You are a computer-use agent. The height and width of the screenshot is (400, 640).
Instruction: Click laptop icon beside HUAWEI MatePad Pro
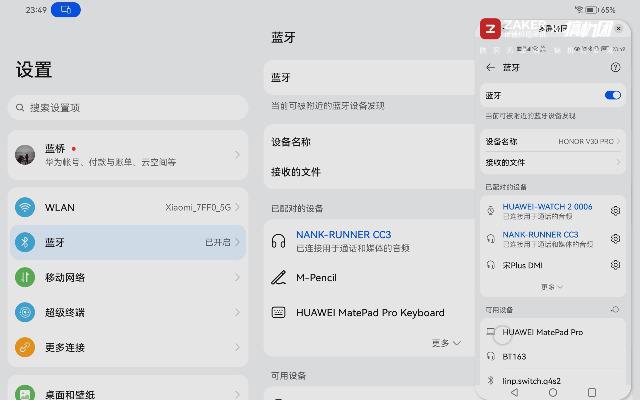(491, 332)
